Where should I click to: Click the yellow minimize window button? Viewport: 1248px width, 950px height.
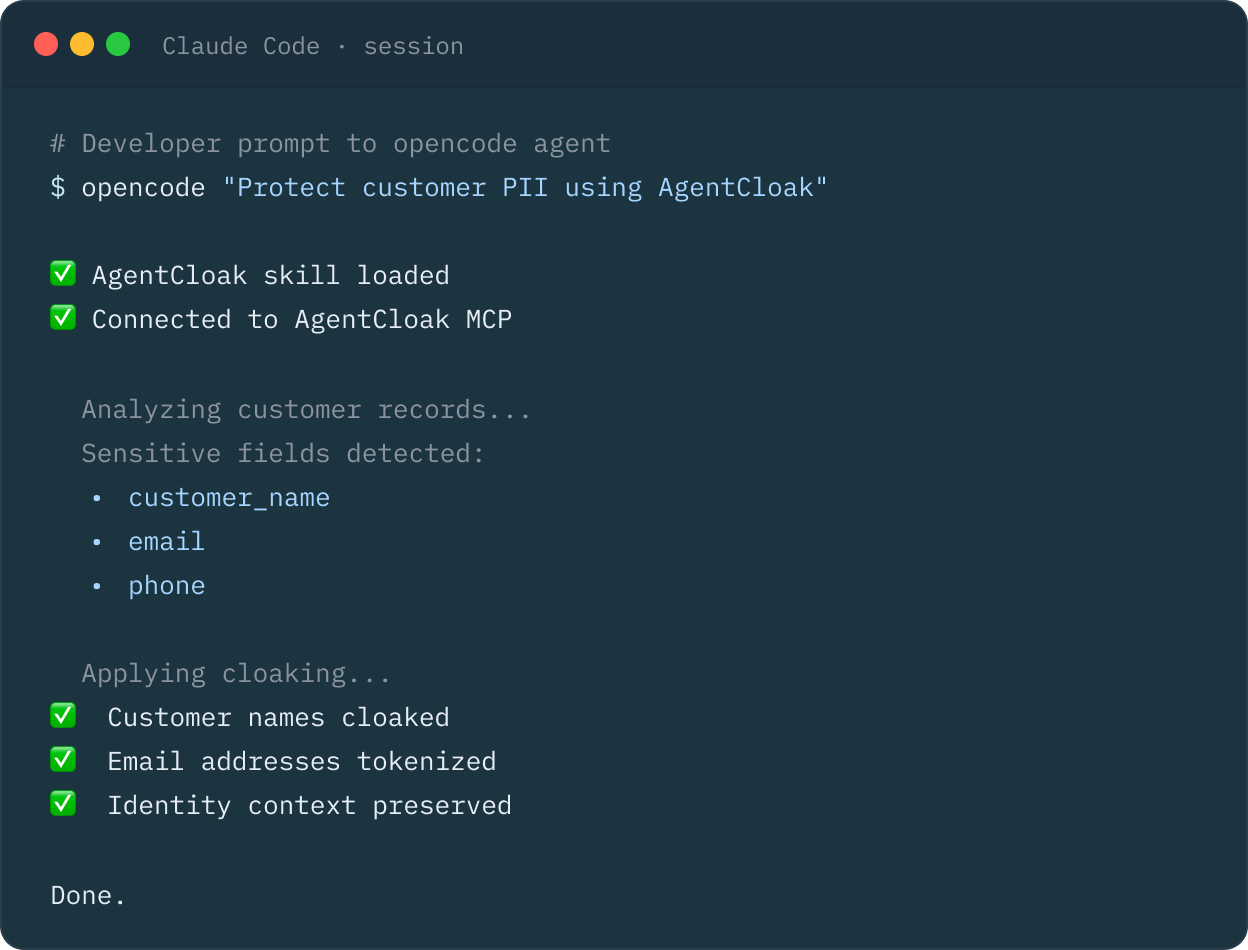pyautogui.click(x=82, y=44)
